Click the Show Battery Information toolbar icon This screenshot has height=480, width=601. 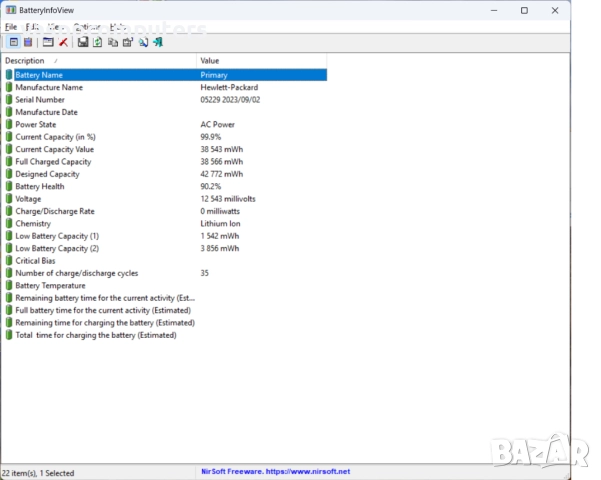click(x=14, y=42)
